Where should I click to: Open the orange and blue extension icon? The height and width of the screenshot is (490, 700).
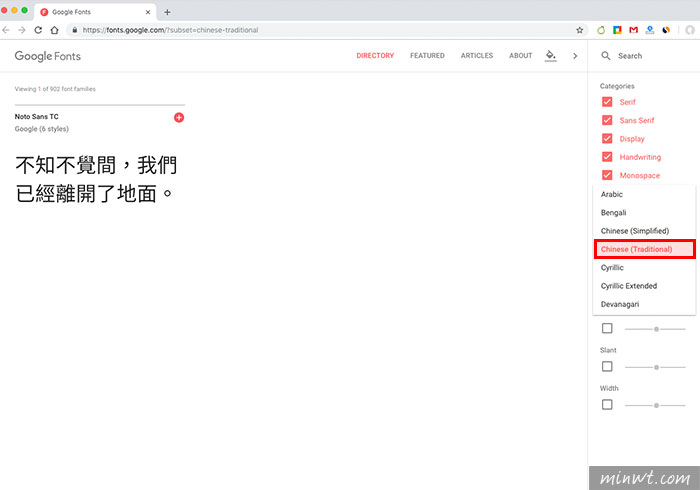click(666, 30)
